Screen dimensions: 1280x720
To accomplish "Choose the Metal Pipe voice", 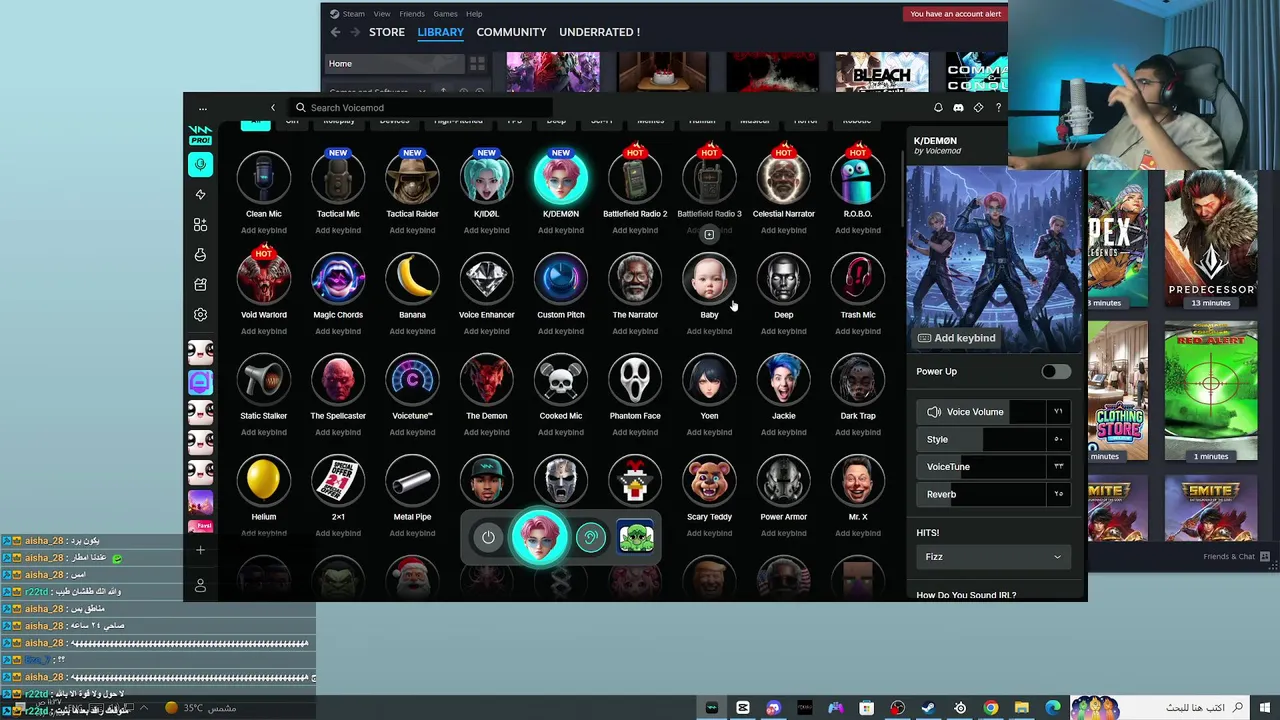I will tap(412, 481).
